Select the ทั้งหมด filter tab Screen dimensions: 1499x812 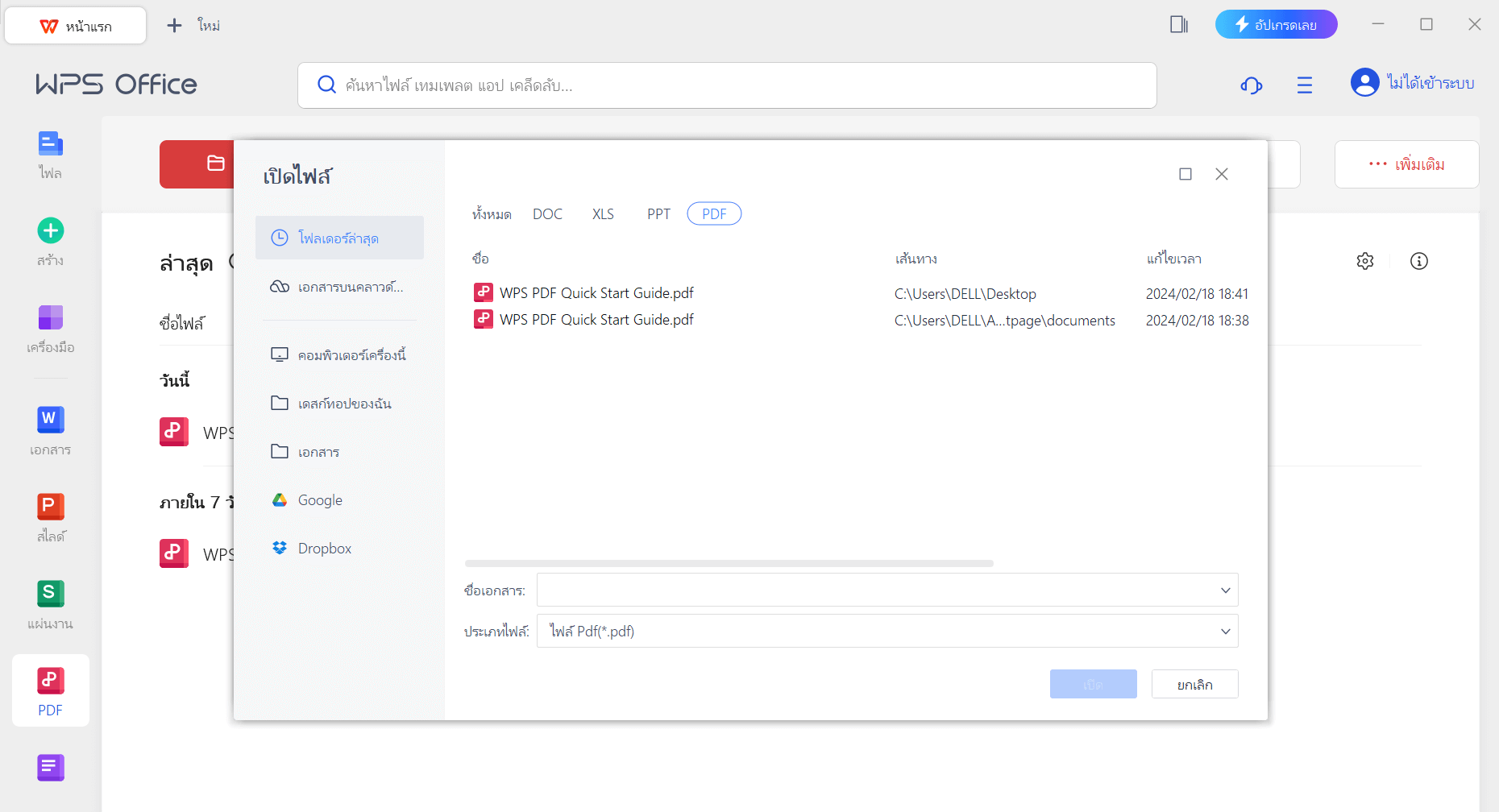point(492,214)
